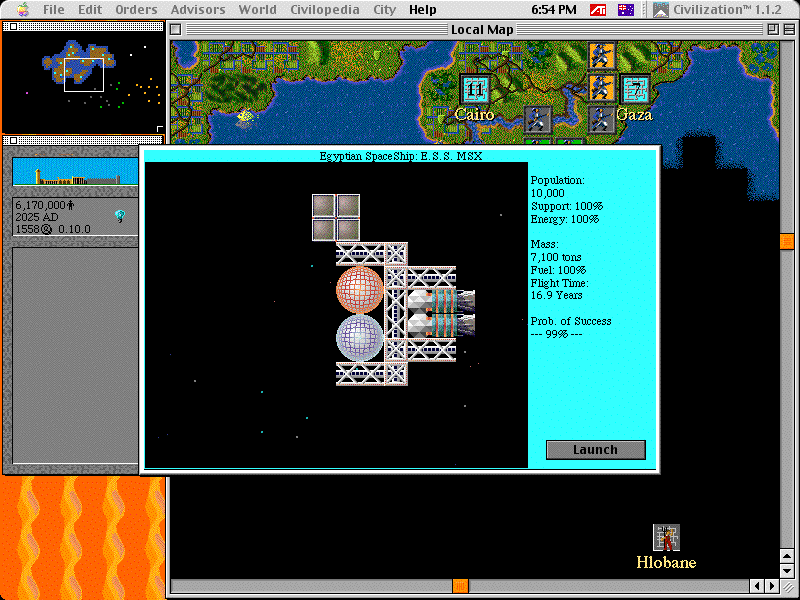This screenshot has height=600, width=800.
Task: Click the "7,100 tons" mass value
Action: pyautogui.click(x=556, y=257)
